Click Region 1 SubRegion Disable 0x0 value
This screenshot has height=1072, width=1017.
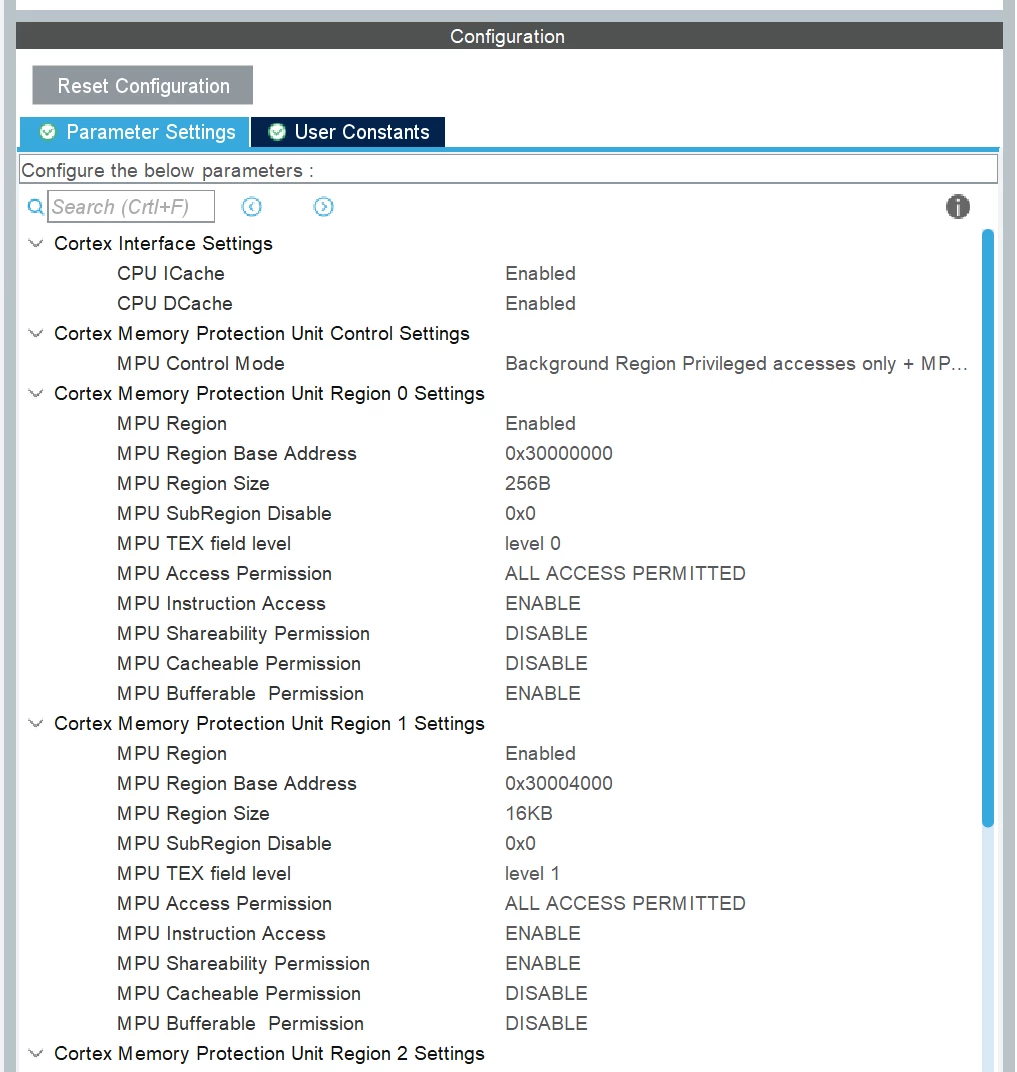520,844
